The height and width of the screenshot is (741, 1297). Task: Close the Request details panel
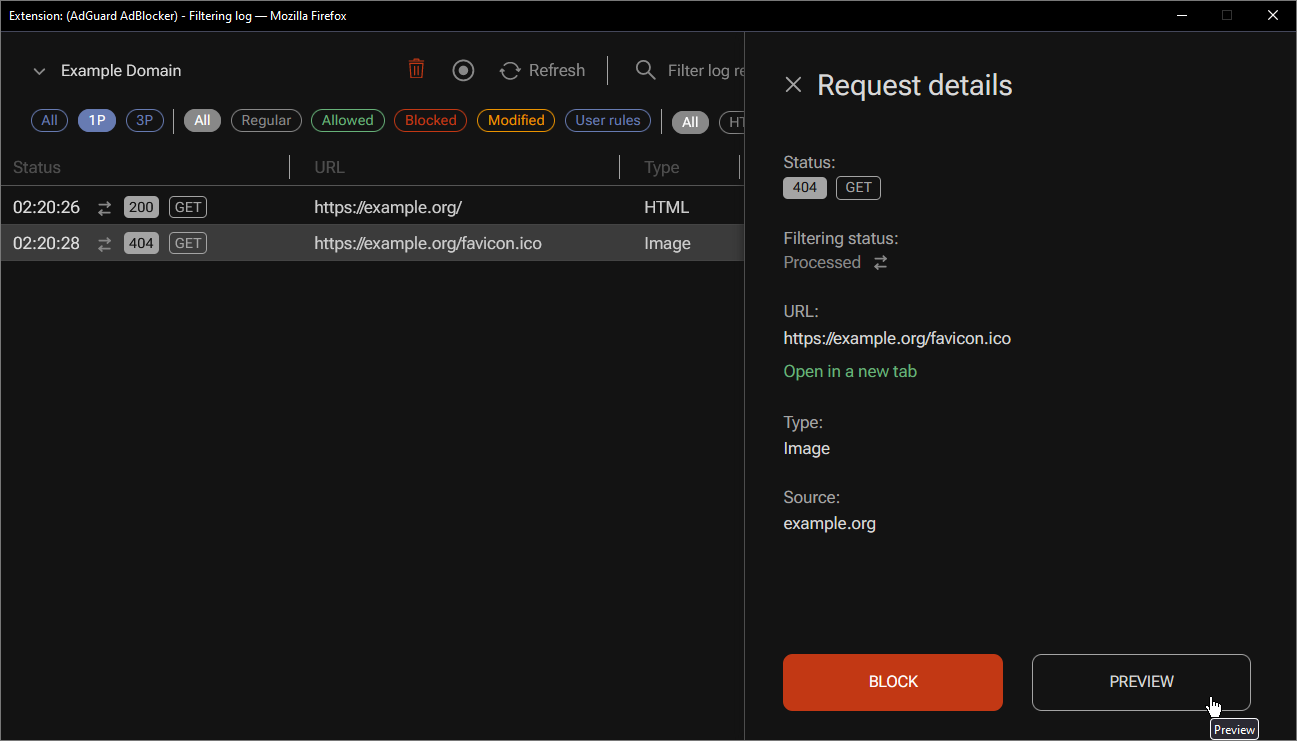[x=793, y=85]
